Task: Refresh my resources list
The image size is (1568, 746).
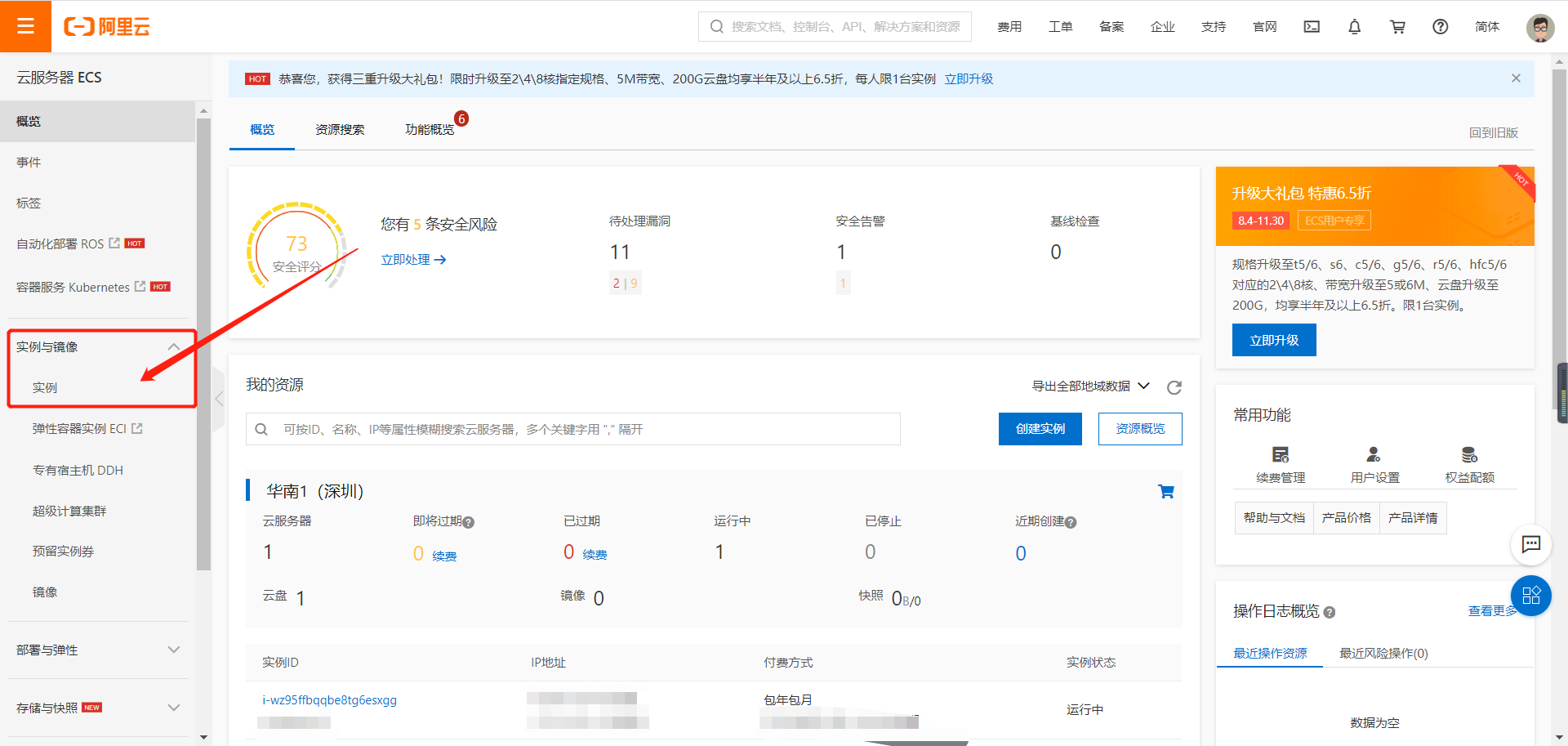Action: 1174,387
